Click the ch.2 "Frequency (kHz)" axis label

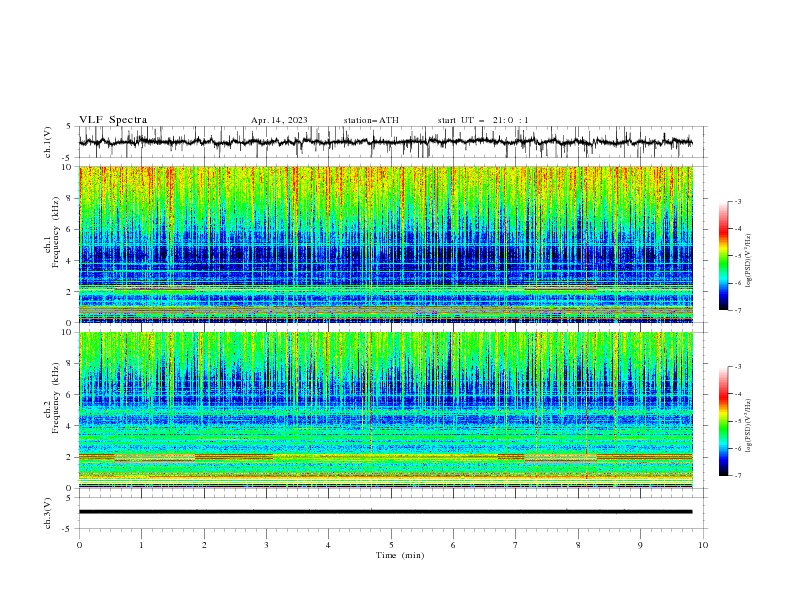click(x=56, y=397)
